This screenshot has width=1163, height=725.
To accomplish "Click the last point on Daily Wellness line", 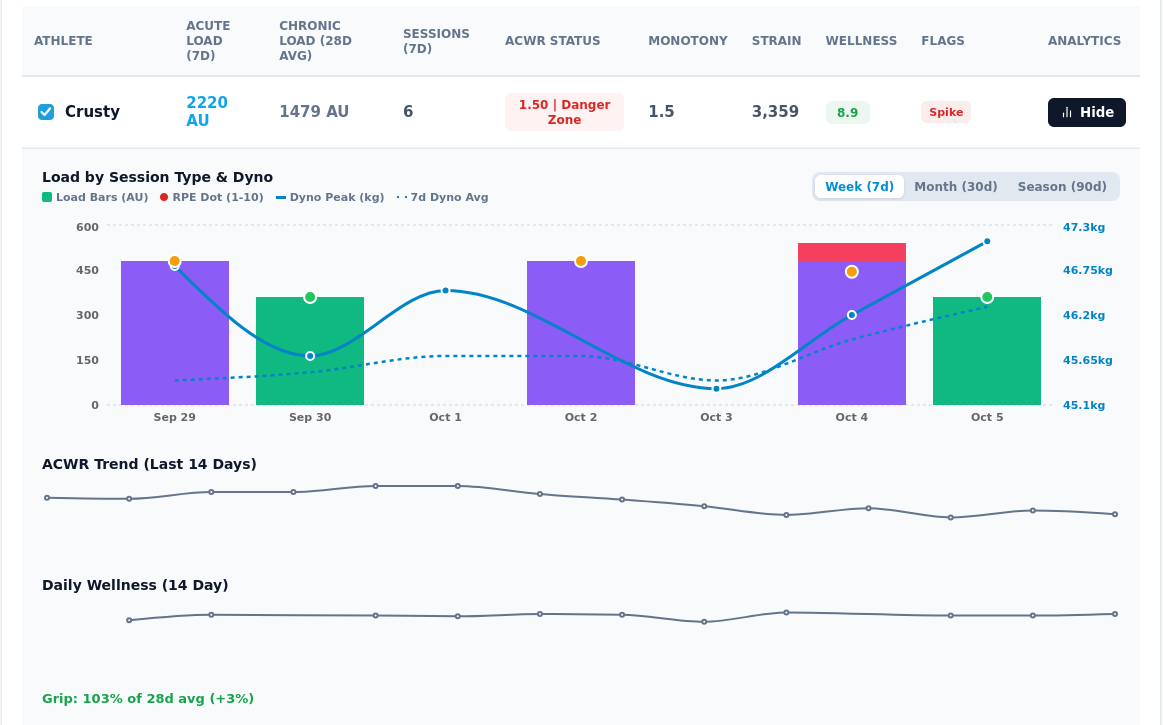I will [x=1115, y=614].
